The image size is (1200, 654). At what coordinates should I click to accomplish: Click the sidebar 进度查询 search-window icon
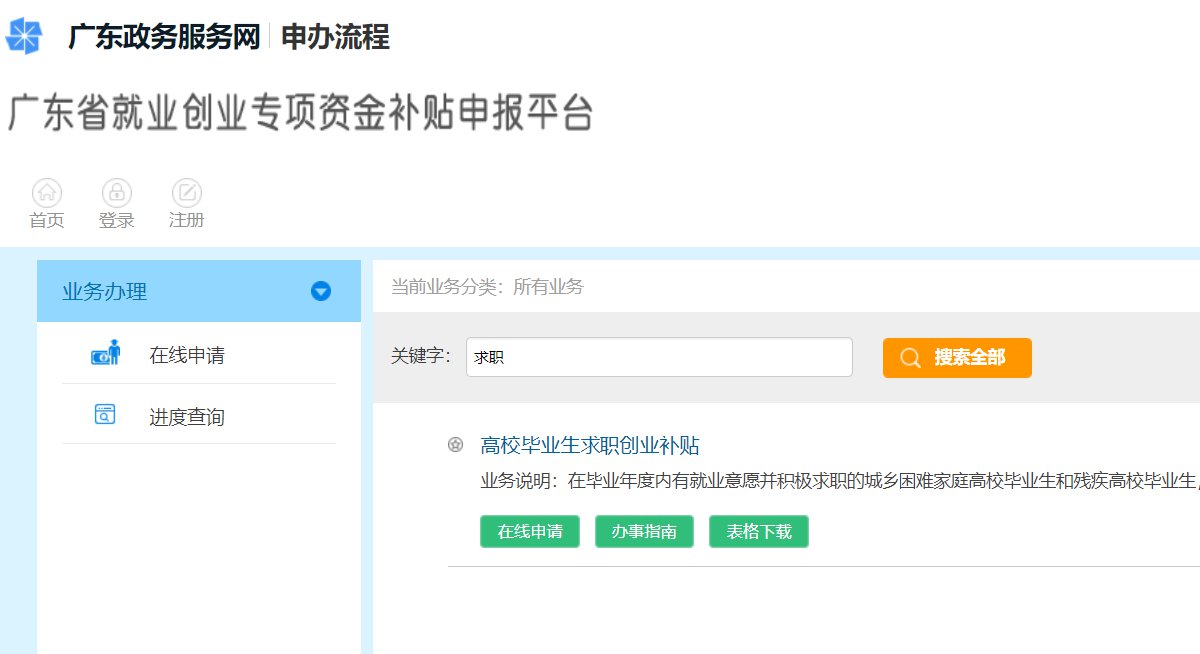(105, 414)
